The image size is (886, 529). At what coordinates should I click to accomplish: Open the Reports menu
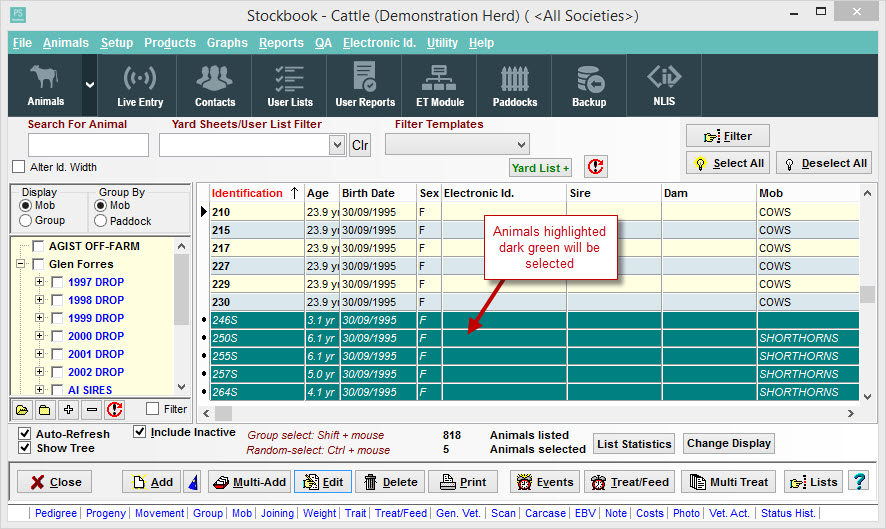281,43
